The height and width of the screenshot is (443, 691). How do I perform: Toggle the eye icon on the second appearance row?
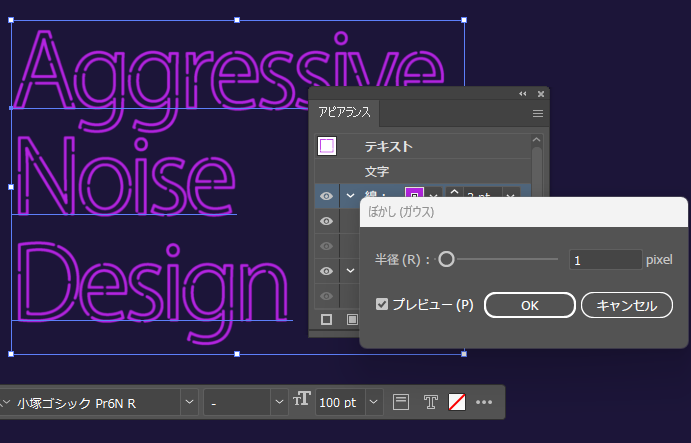[326, 221]
